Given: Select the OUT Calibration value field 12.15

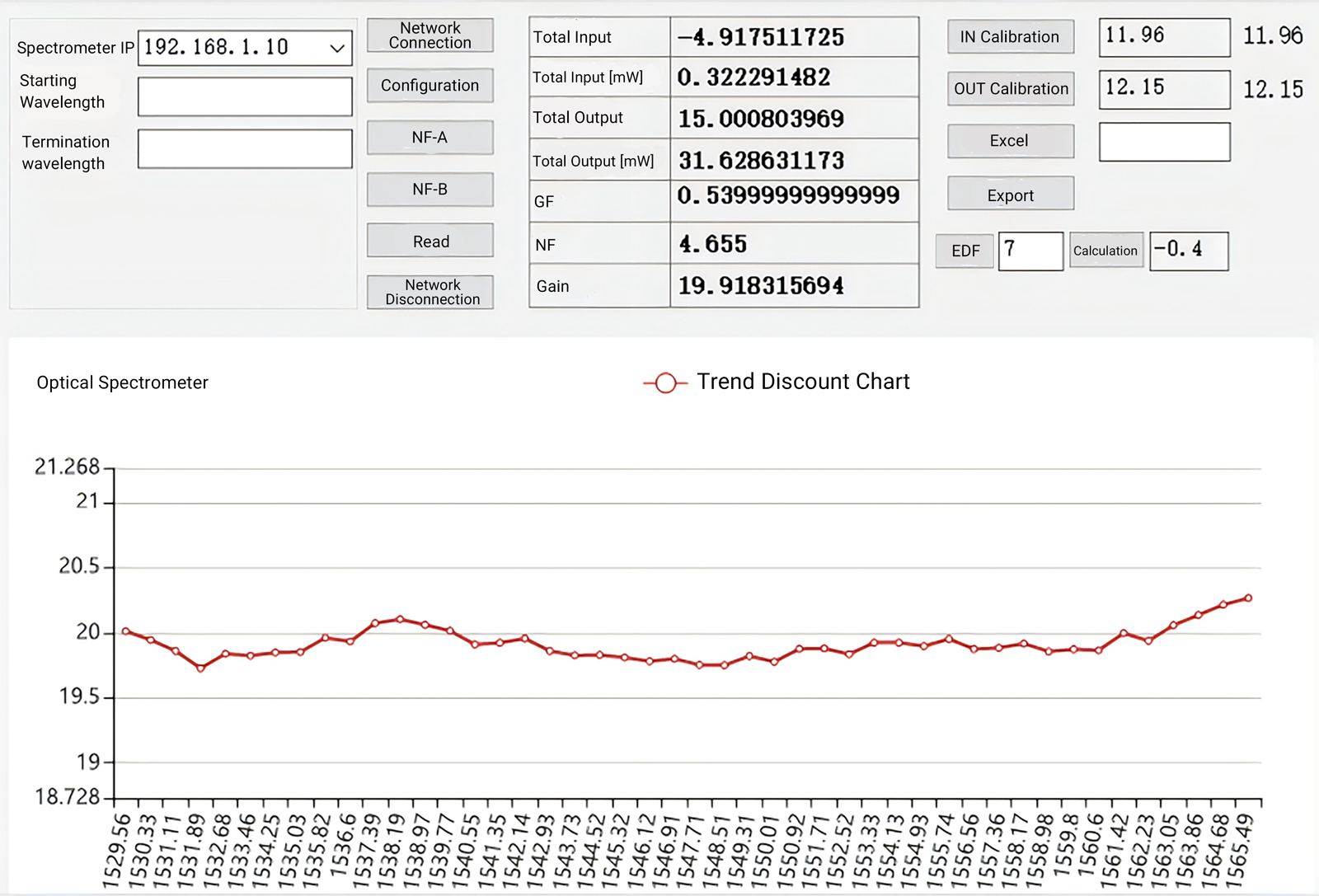Looking at the screenshot, I should pos(1164,89).
